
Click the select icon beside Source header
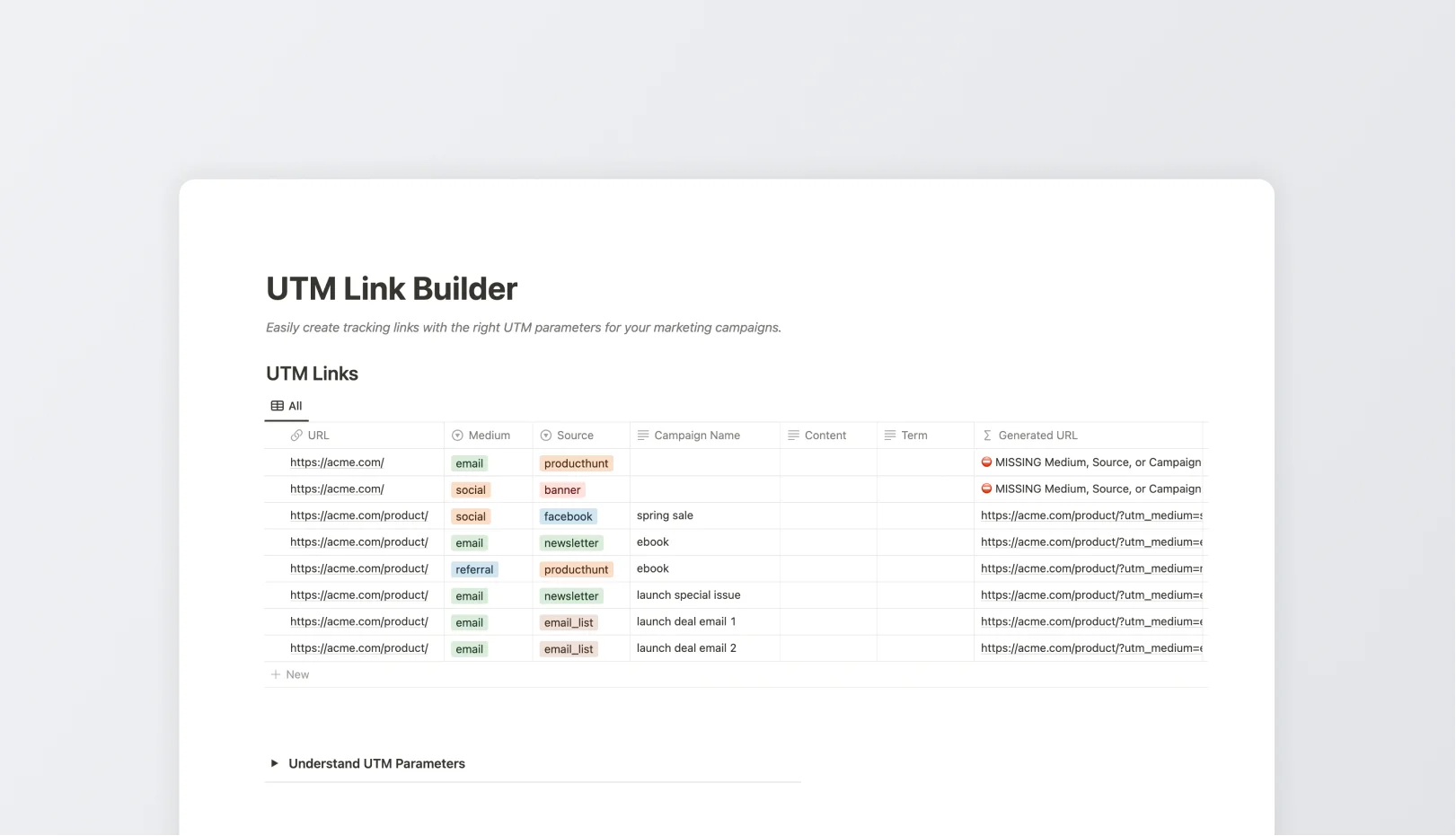coord(545,436)
